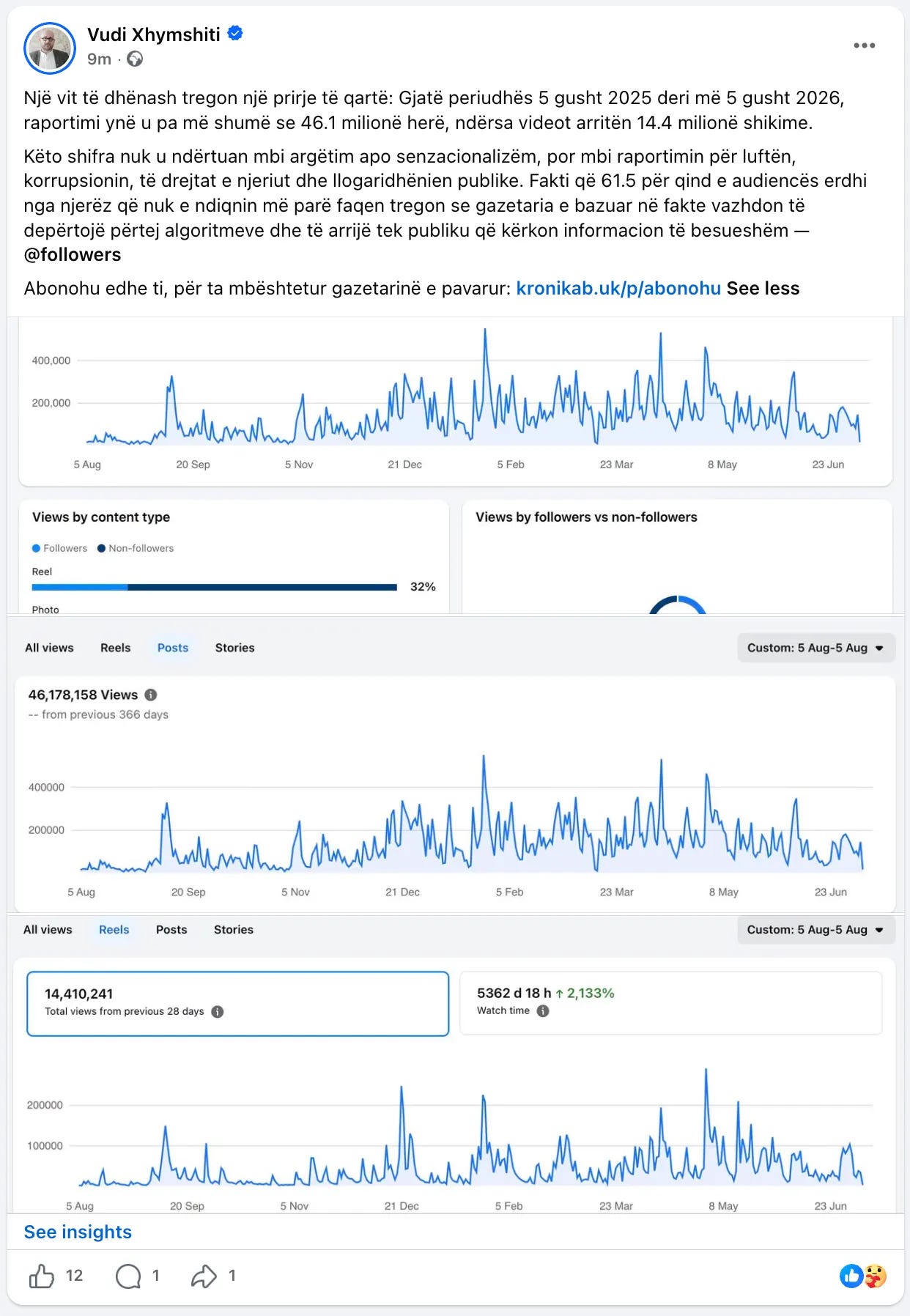Screen dimensions: 910x1316
Task: Expand the Custom 5 Aug-5 Aug dropdown in the Posts panel
Action: pos(815,648)
